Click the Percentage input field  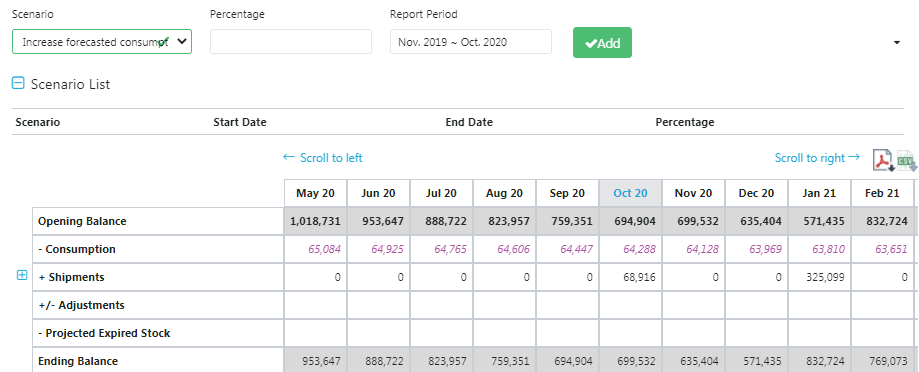291,42
